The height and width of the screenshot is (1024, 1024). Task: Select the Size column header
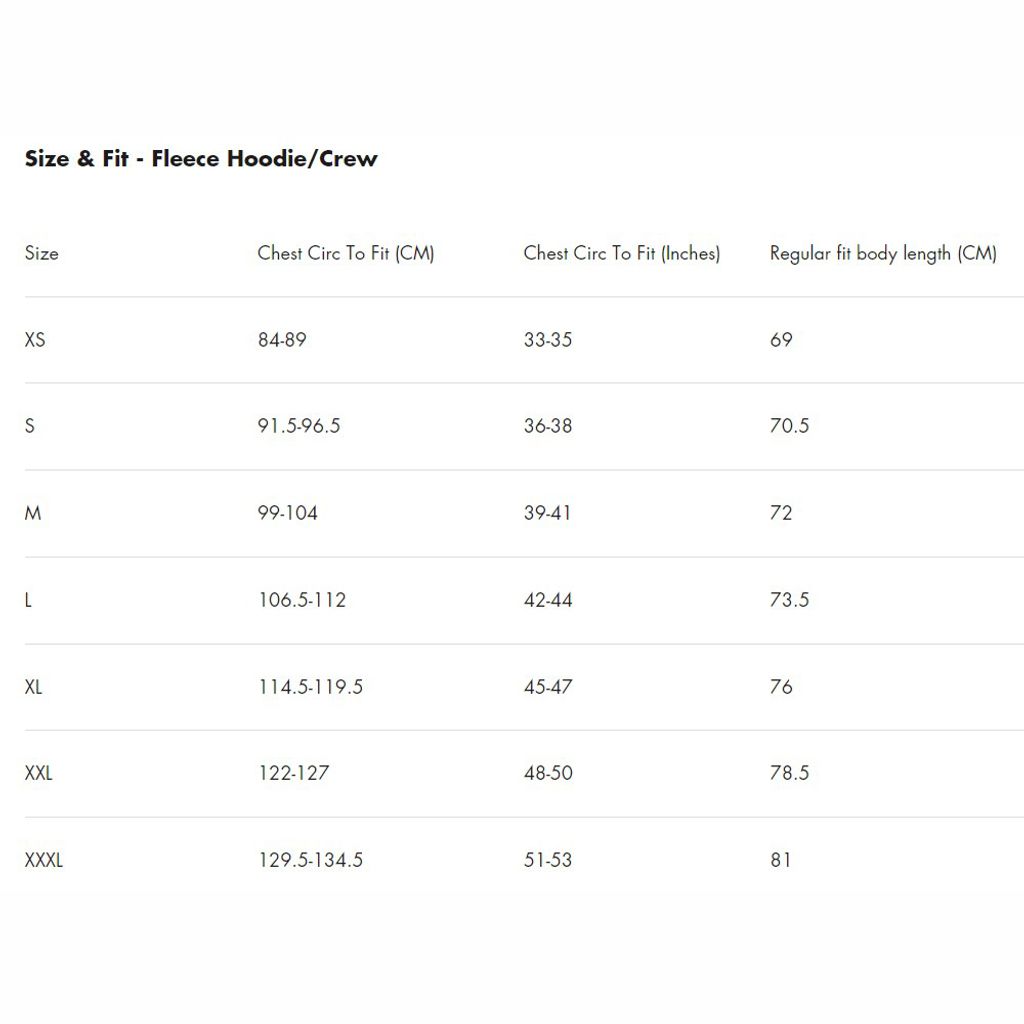point(42,254)
